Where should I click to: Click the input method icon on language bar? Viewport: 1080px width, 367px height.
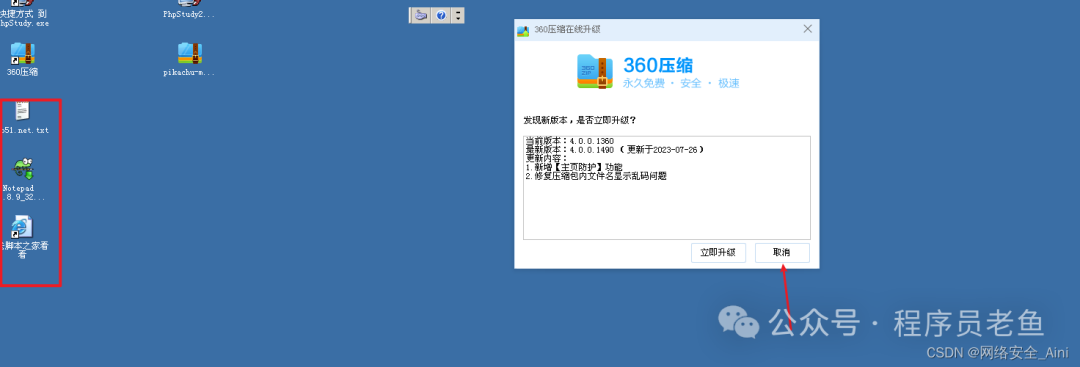click(x=421, y=15)
